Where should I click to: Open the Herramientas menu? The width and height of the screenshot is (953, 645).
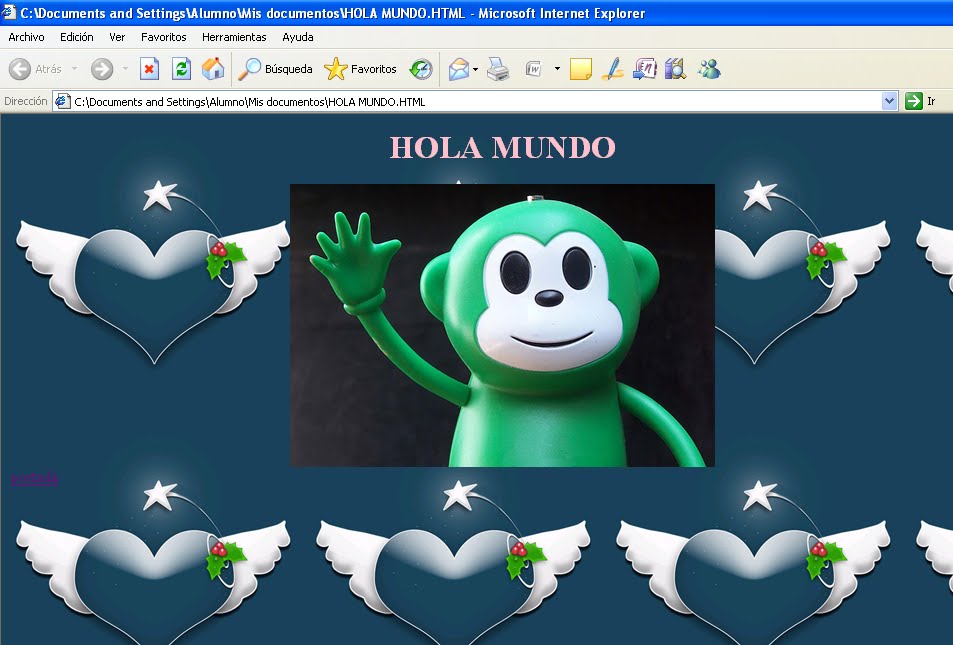233,37
